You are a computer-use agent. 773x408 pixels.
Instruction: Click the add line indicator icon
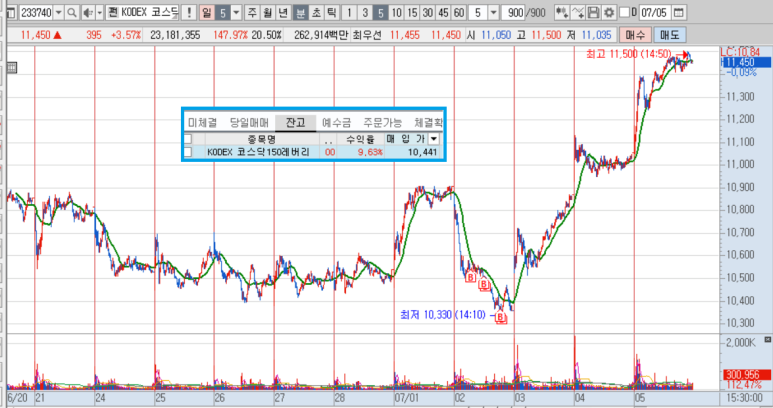pyautogui.click(x=578, y=12)
